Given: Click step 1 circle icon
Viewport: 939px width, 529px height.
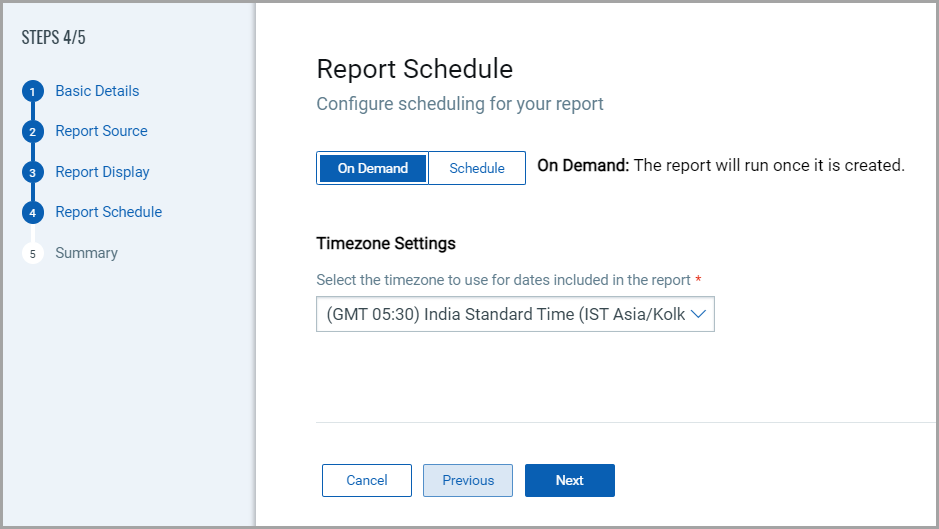Looking at the screenshot, I should pos(32,92).
